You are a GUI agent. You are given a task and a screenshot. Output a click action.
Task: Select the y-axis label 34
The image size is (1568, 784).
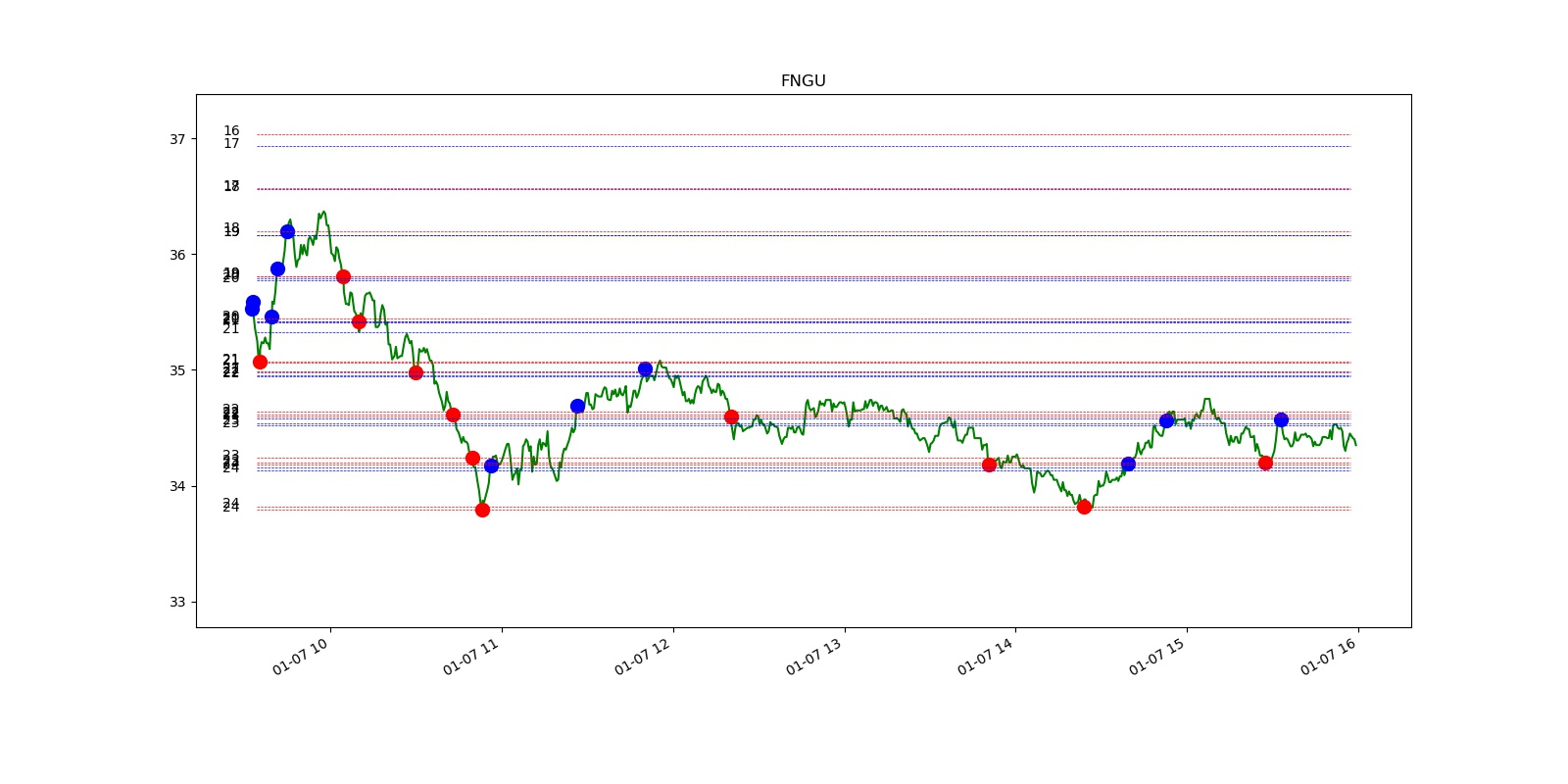point(177,486)
